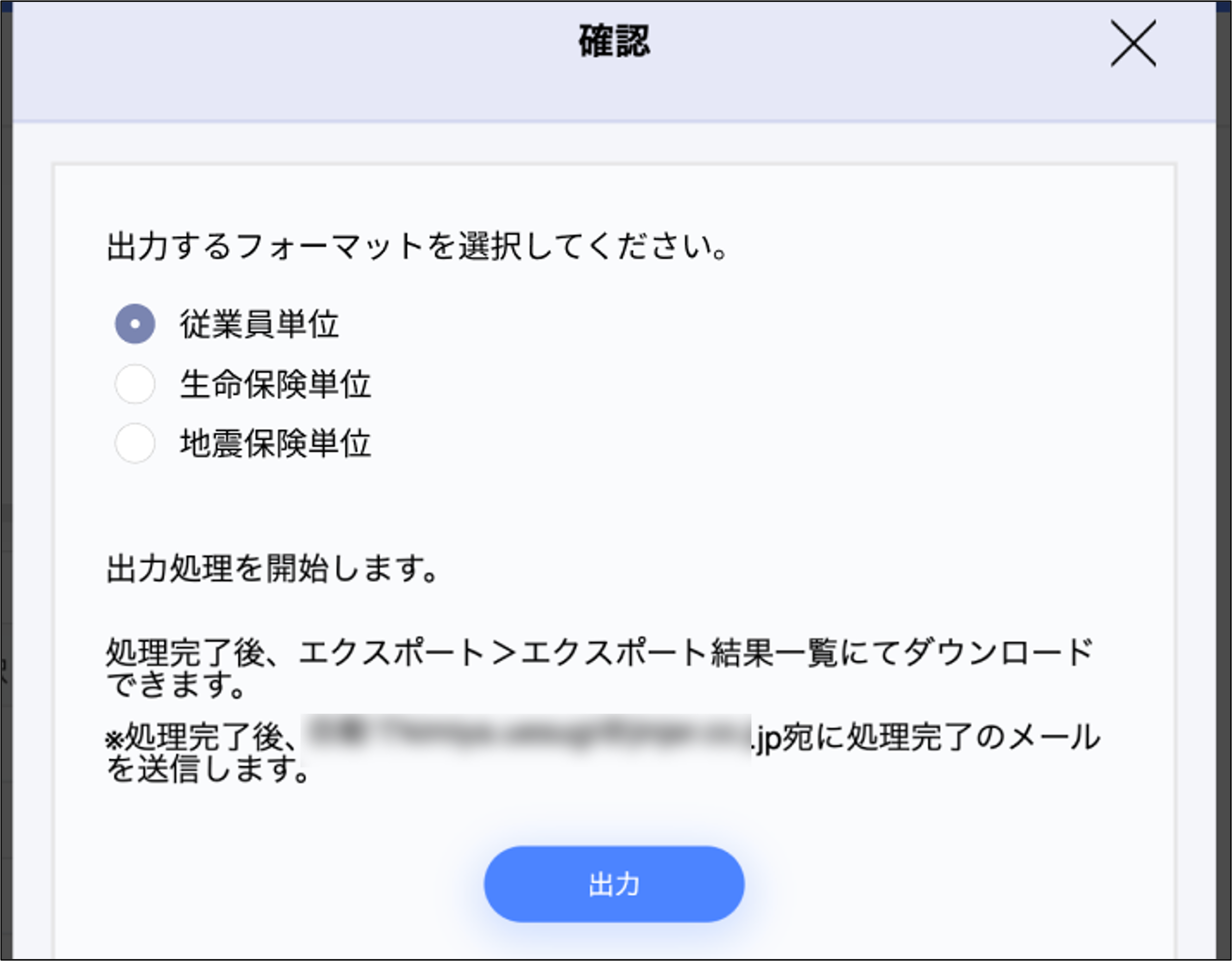Click the lavender dialog header bar
The image size is (1232, 961).
tap(282, 62)
